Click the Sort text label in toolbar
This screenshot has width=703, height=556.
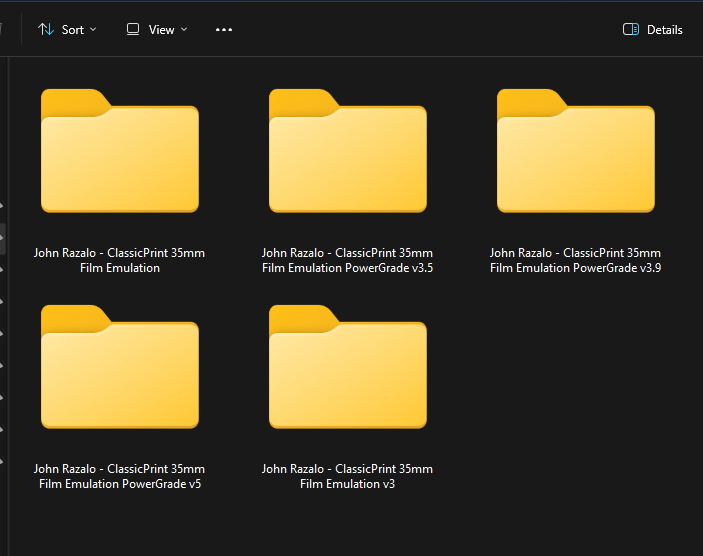(x=72, y=30)
